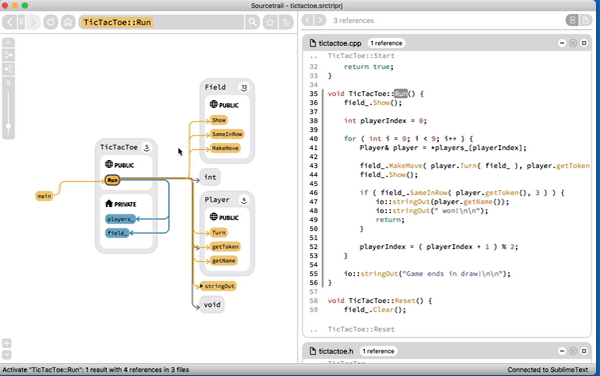Switch code view to snippet list mode
The height and width of the screenshot is (376, 600).
point(572,20)
